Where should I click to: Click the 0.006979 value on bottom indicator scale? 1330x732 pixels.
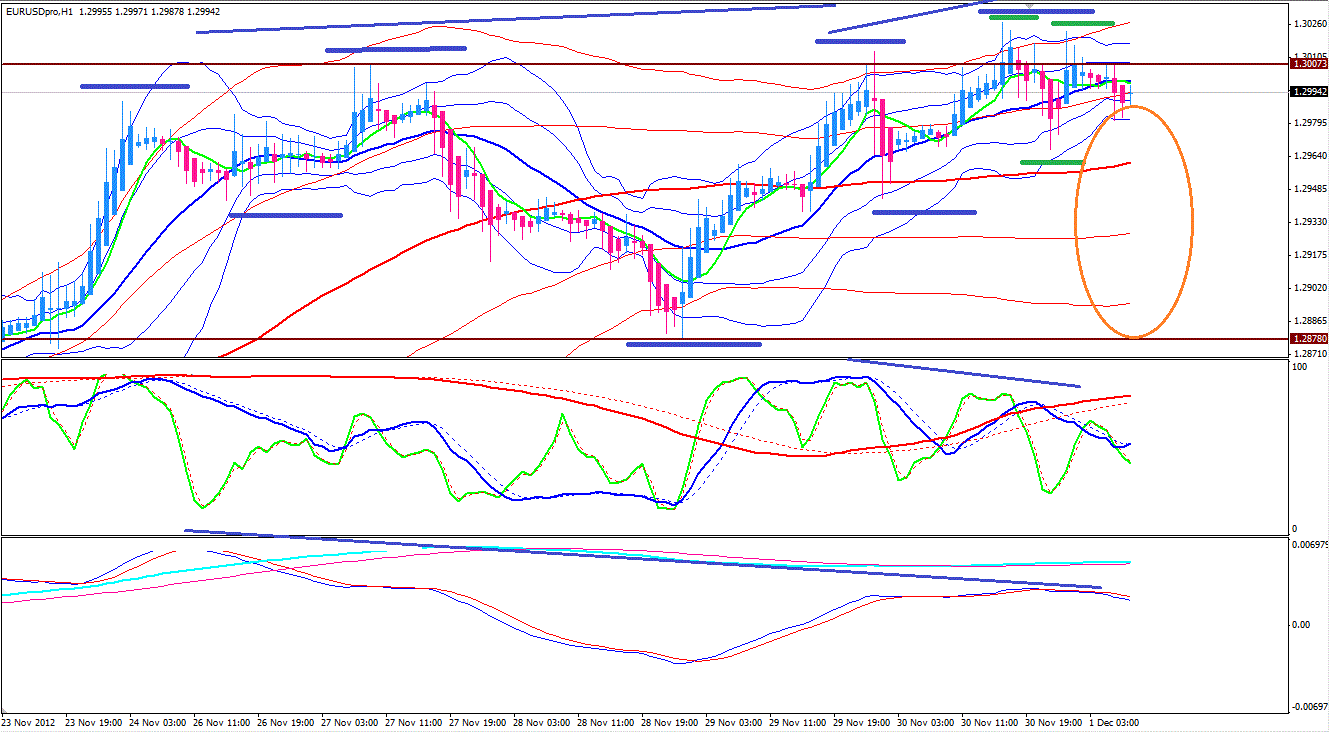pyautogui.click(x=1309, y=545)
